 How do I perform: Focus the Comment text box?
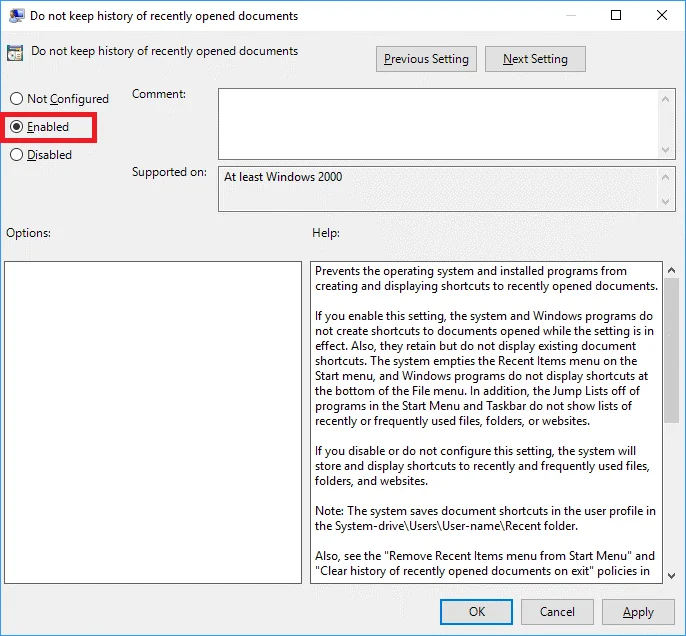click(438, 123)
